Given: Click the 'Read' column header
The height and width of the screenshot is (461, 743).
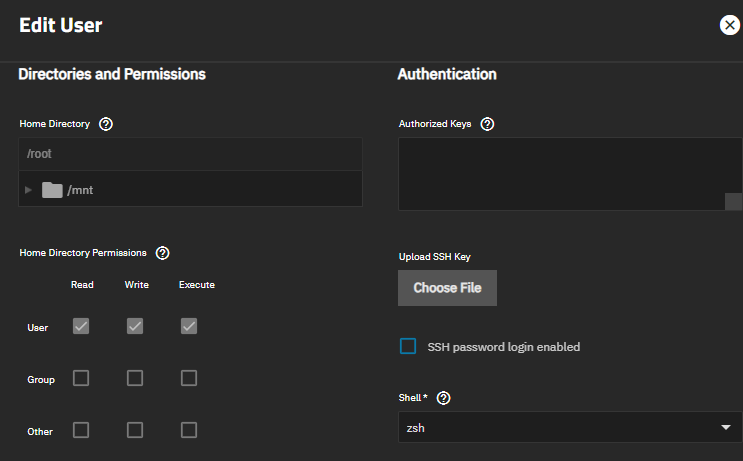Looking at the screenshot, I should 82,285.
